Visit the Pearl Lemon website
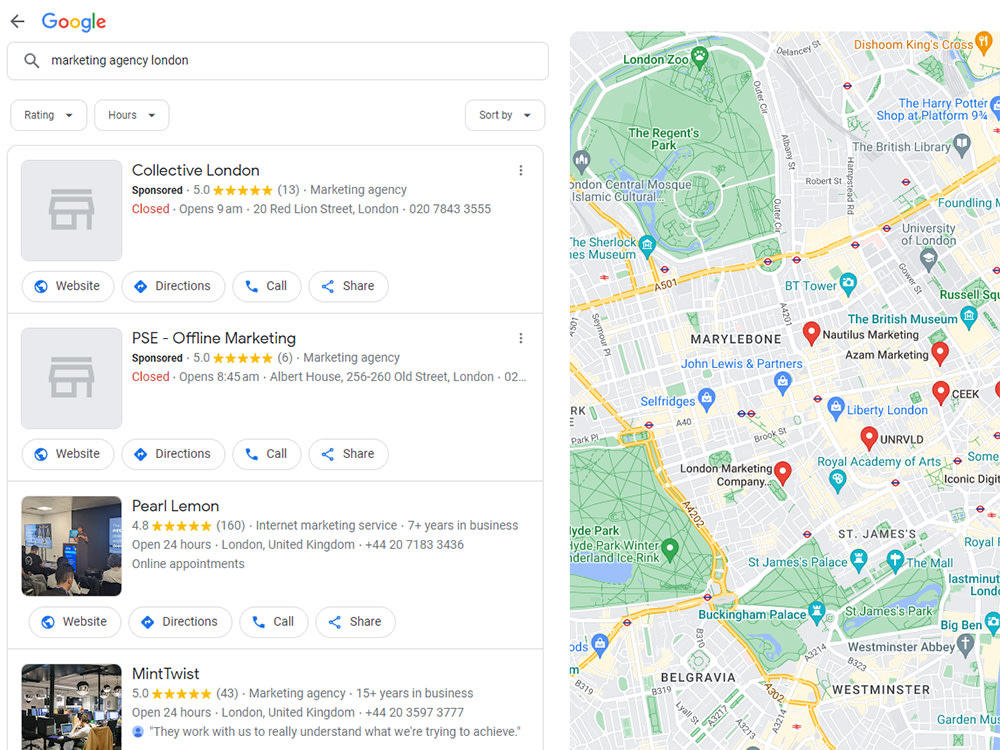Image resolution: width=1000 pixels, height=750 pixels. tap(75, 622)
